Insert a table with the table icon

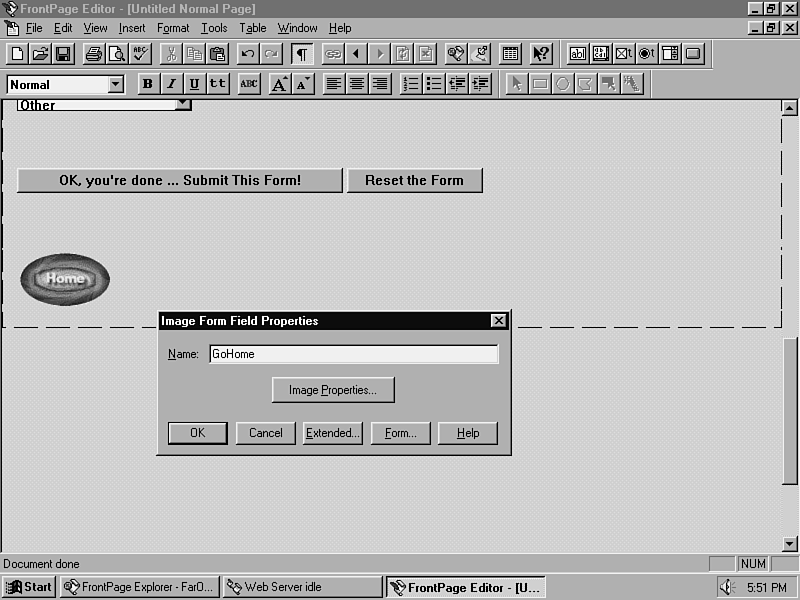point(510,54)
